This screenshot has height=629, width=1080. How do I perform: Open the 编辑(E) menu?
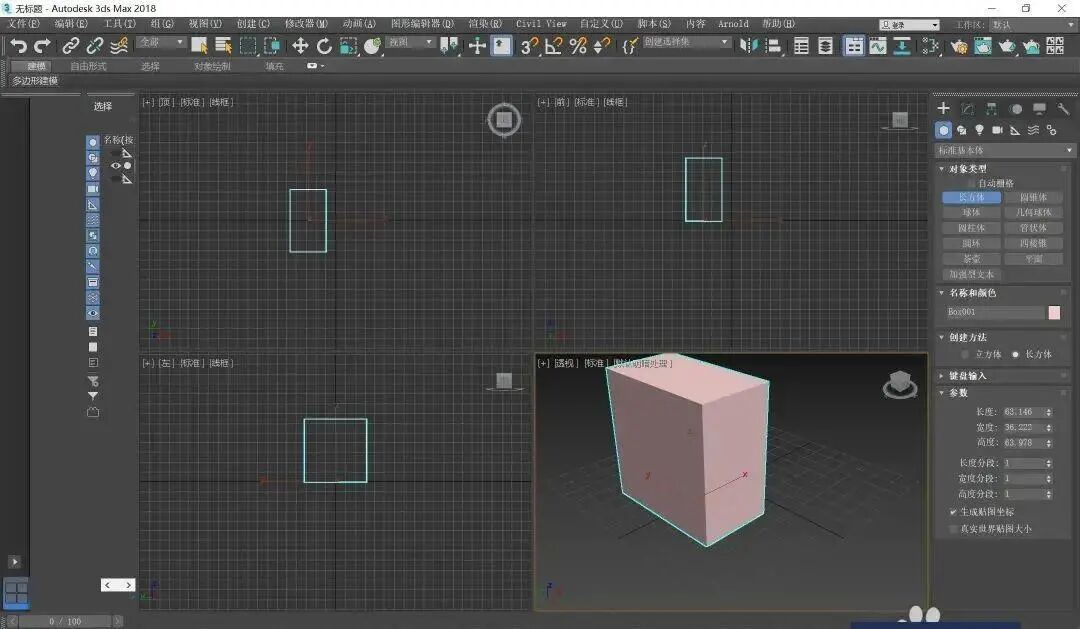[71, 23]
